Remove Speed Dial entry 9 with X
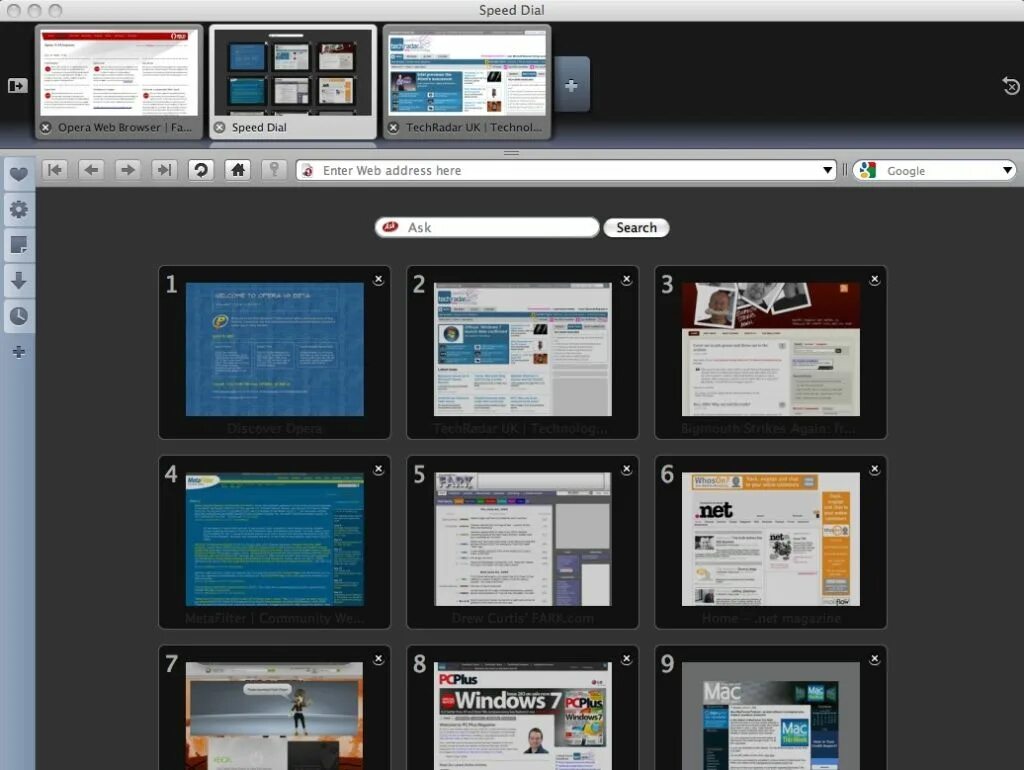This screenshot has width=1024, height=770. [874, 660]
